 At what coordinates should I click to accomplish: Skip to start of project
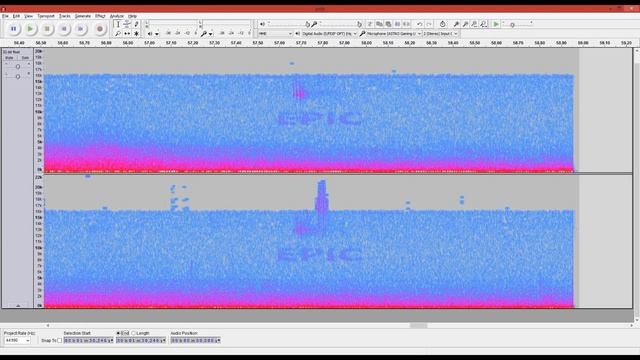click(x=64, y=29)
